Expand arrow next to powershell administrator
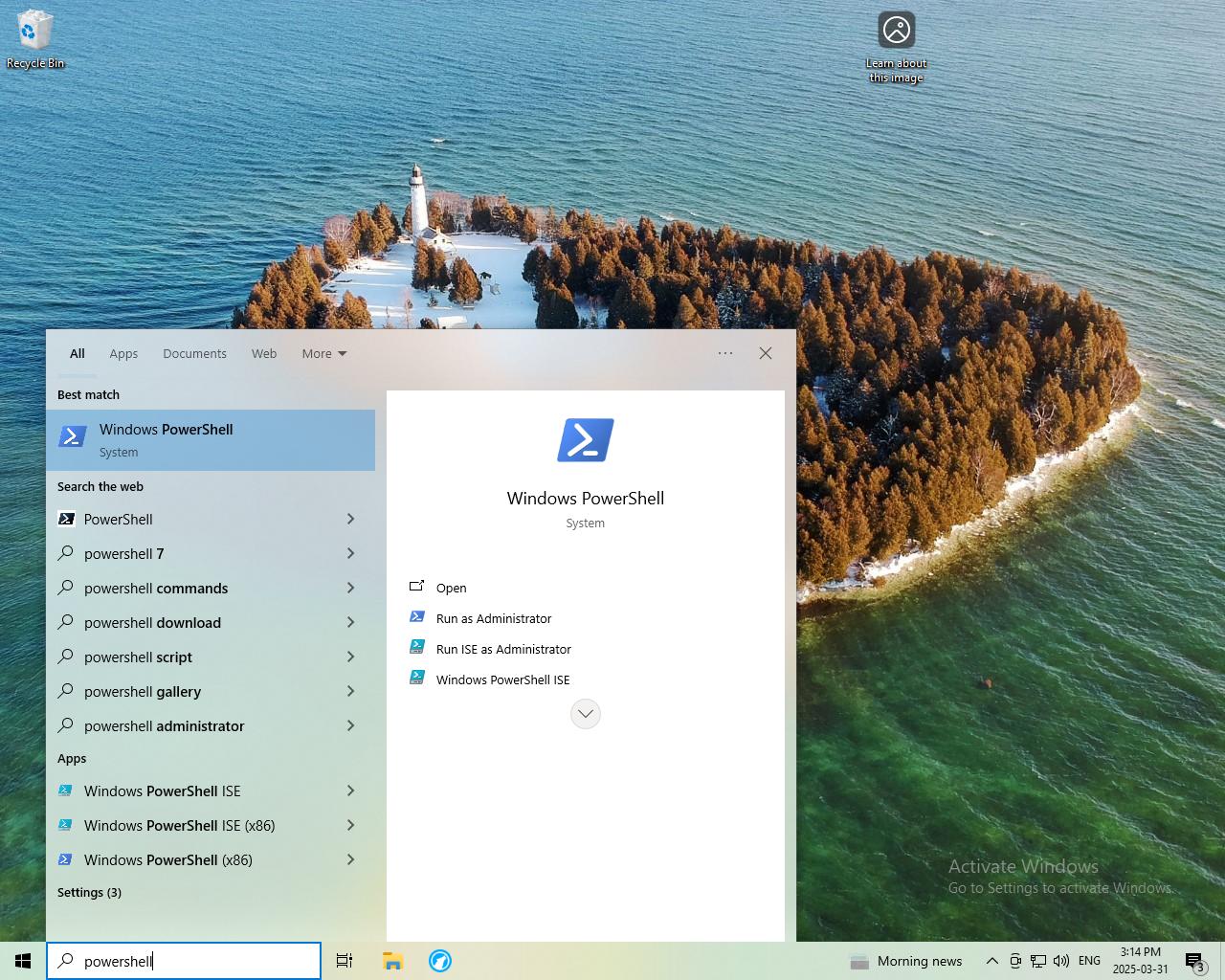The width and height of the screenshot is (1225, 980). pyautogui.click(x=350, y=725)
